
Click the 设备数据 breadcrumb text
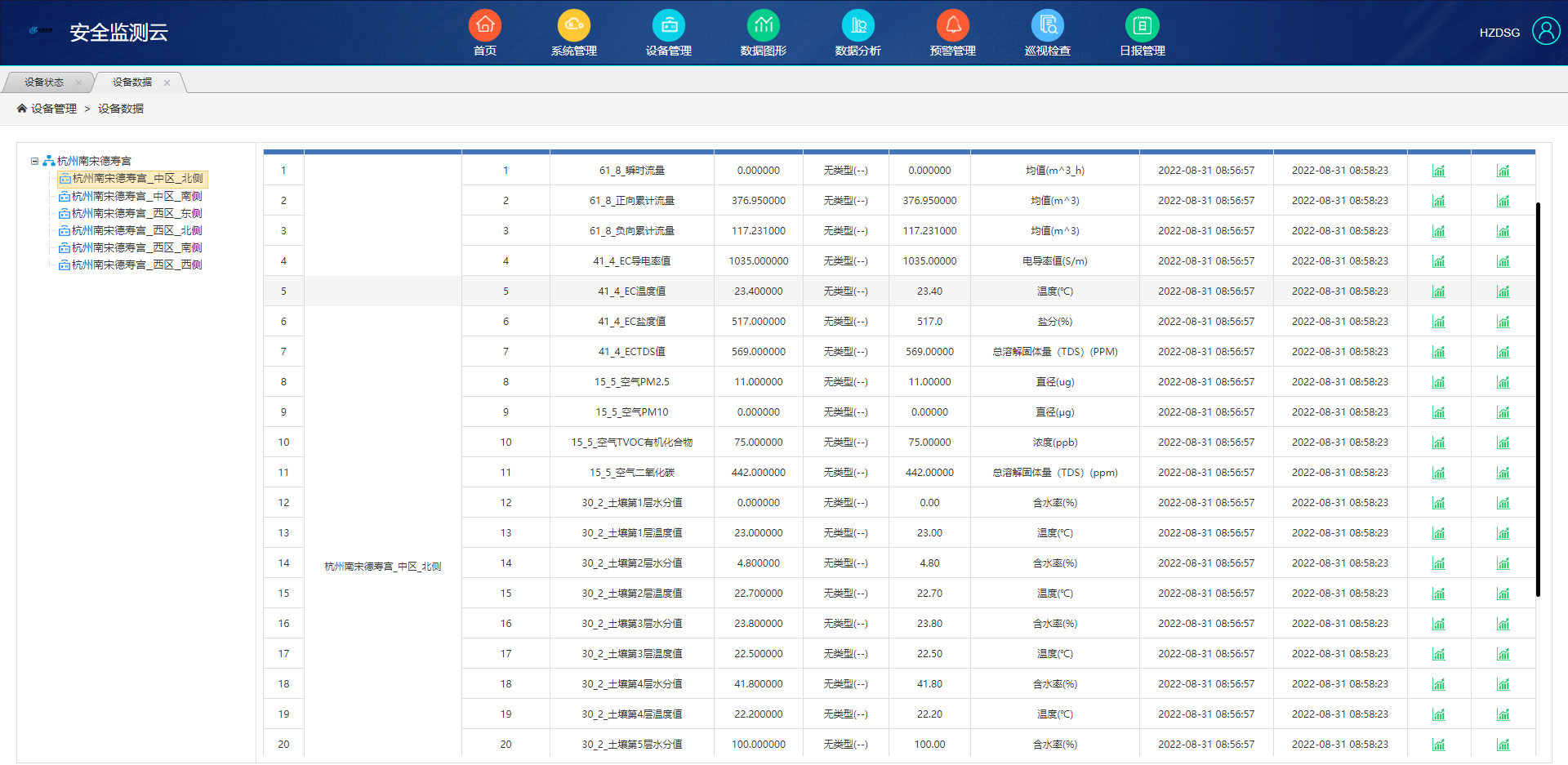coord(121,109)
